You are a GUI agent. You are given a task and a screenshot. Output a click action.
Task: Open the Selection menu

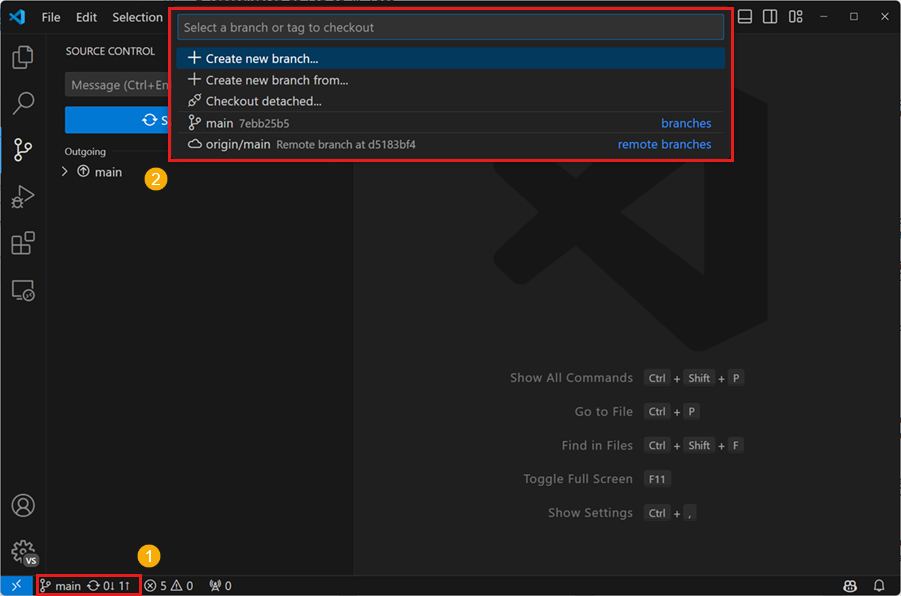(x=137, y=17)
